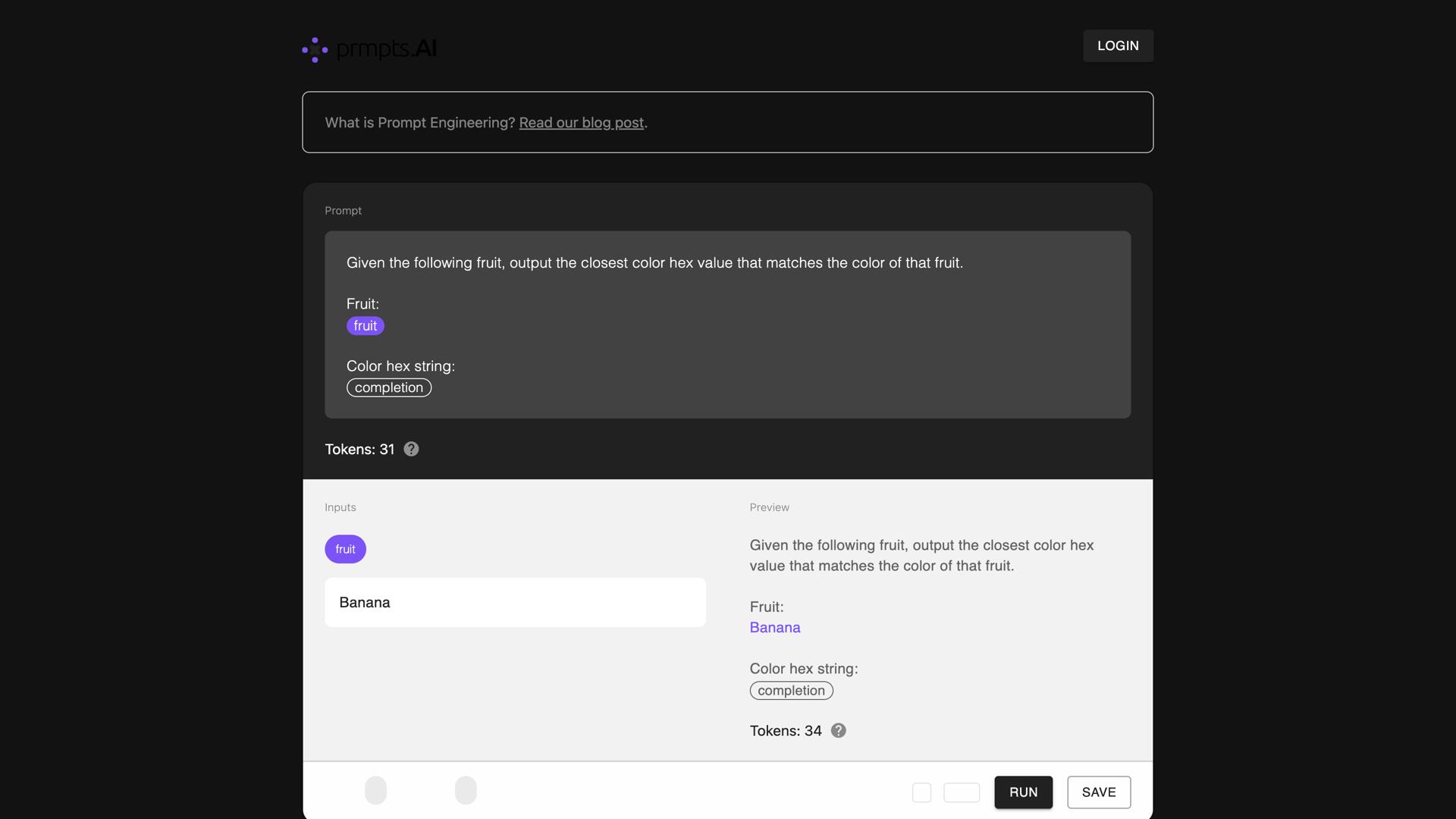Click into the Banana input field
This screenshot has width=1456, height=819.
tap(515, 603)
